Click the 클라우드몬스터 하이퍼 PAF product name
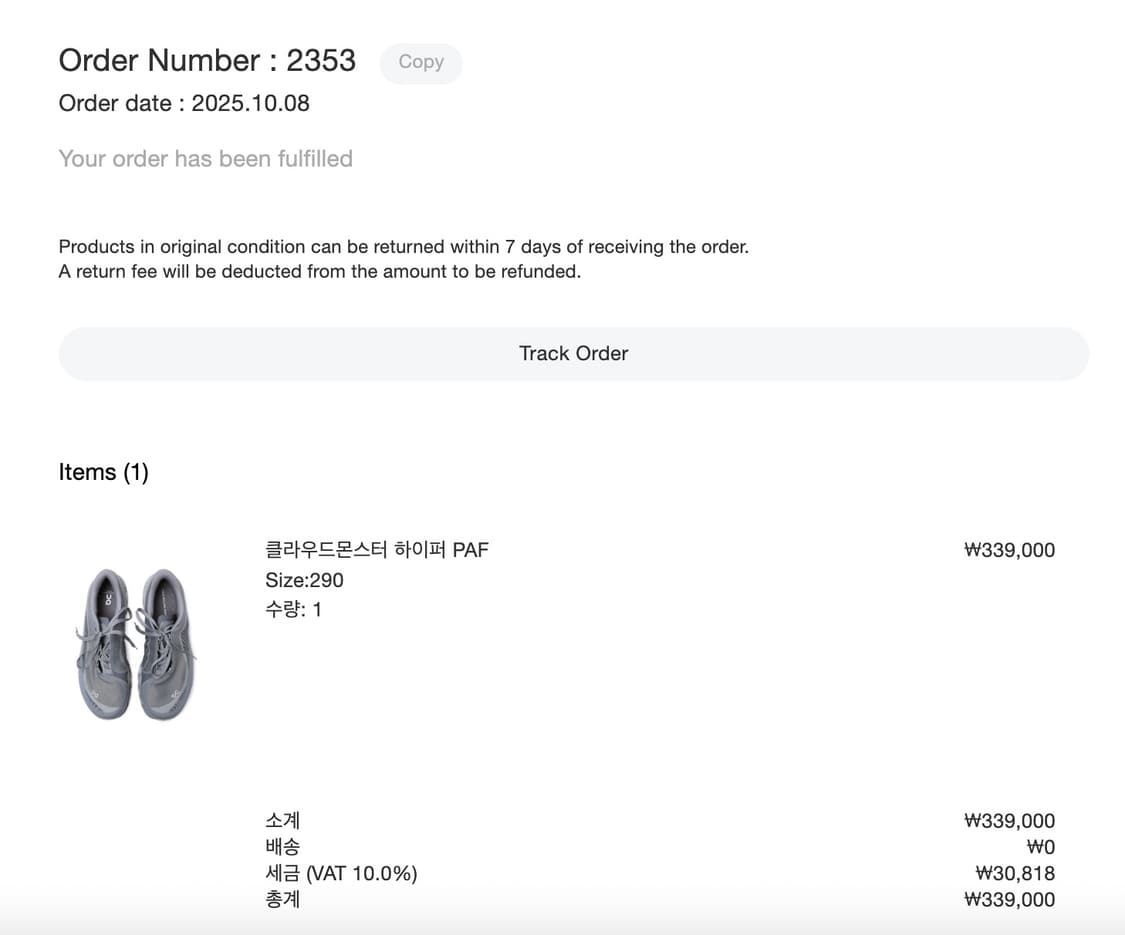Image resolution: width=1125 pixels, height=935 pixels. (376, 550)
